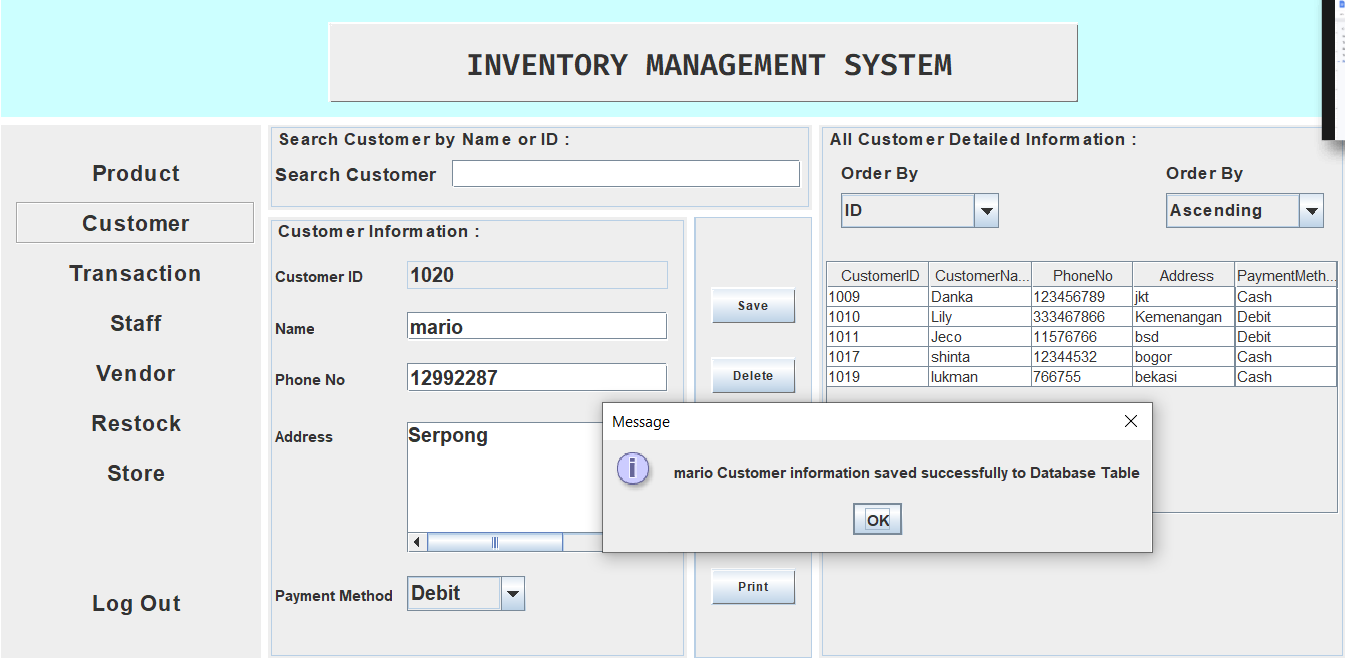1345x663 pixels.
Task: Click the bogor address cell
Action: [x=1184, y=357]
